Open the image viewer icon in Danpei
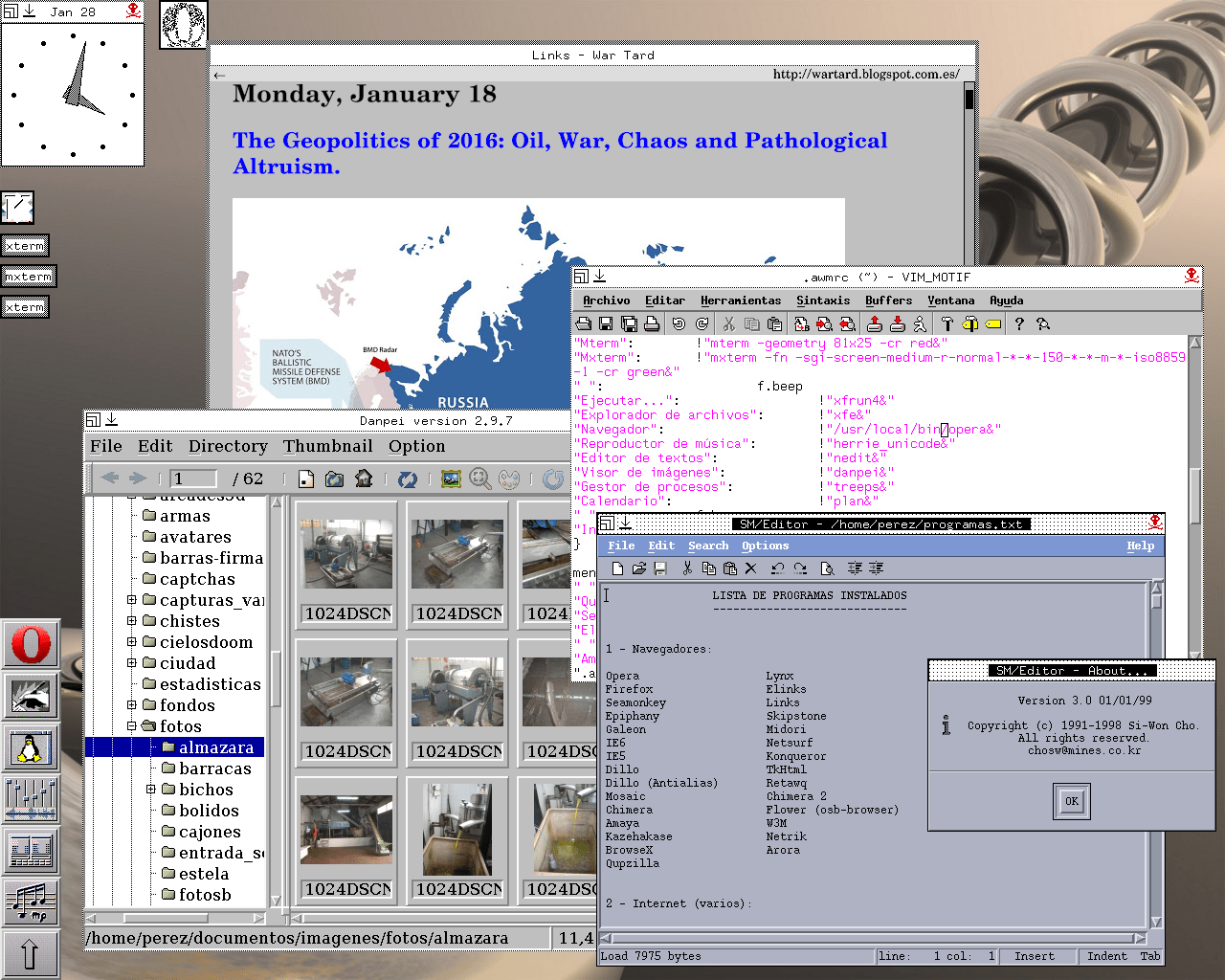1225x980 pixels. pos(451,479)
